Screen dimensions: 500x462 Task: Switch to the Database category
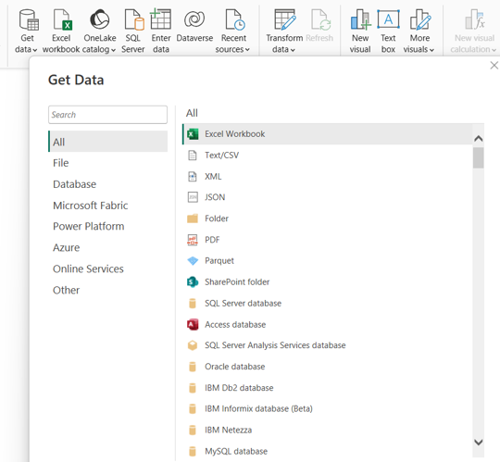[x=74, y=184]
